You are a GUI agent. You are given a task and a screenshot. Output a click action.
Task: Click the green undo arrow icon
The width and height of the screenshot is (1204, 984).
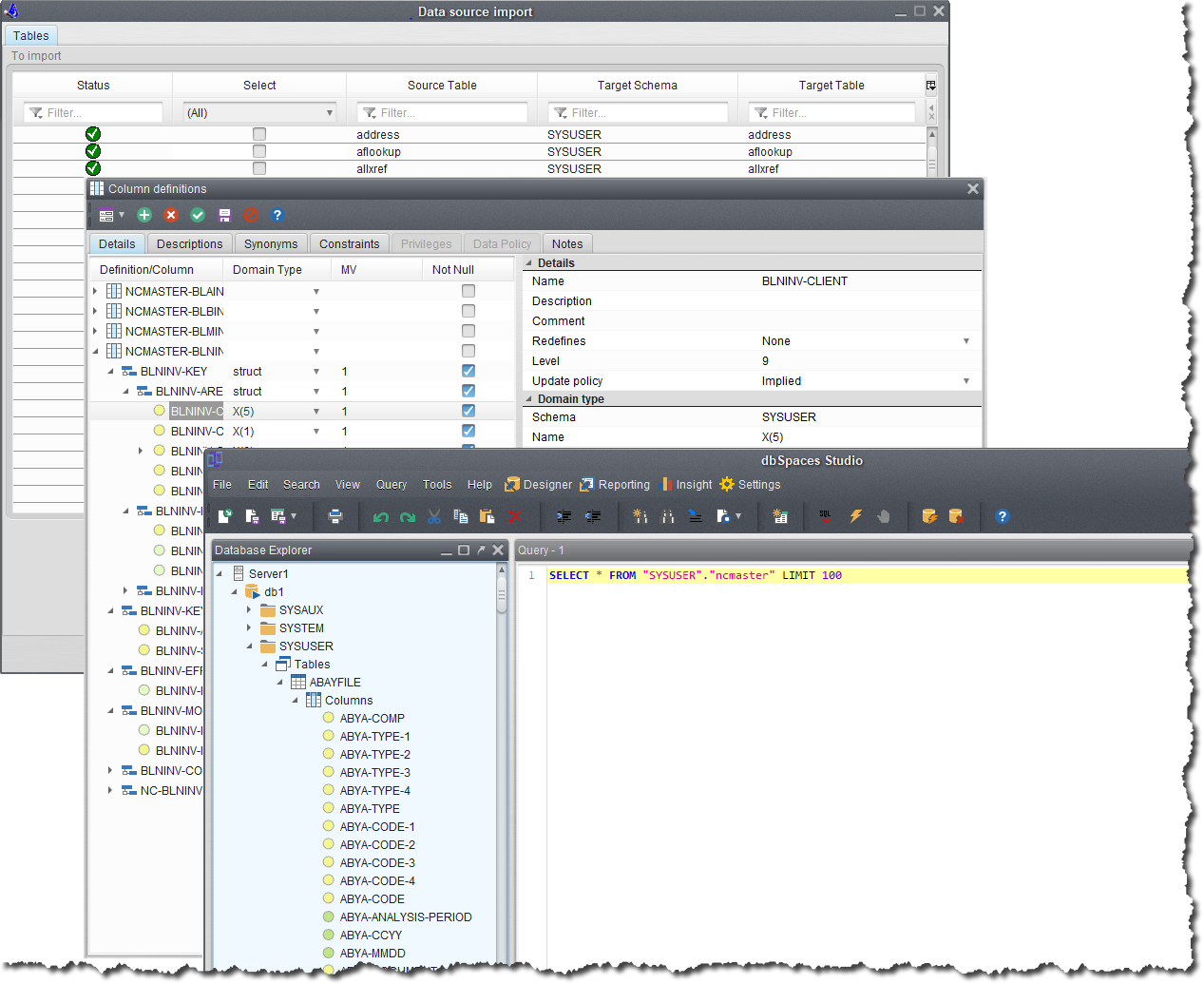tap(381, 516)
